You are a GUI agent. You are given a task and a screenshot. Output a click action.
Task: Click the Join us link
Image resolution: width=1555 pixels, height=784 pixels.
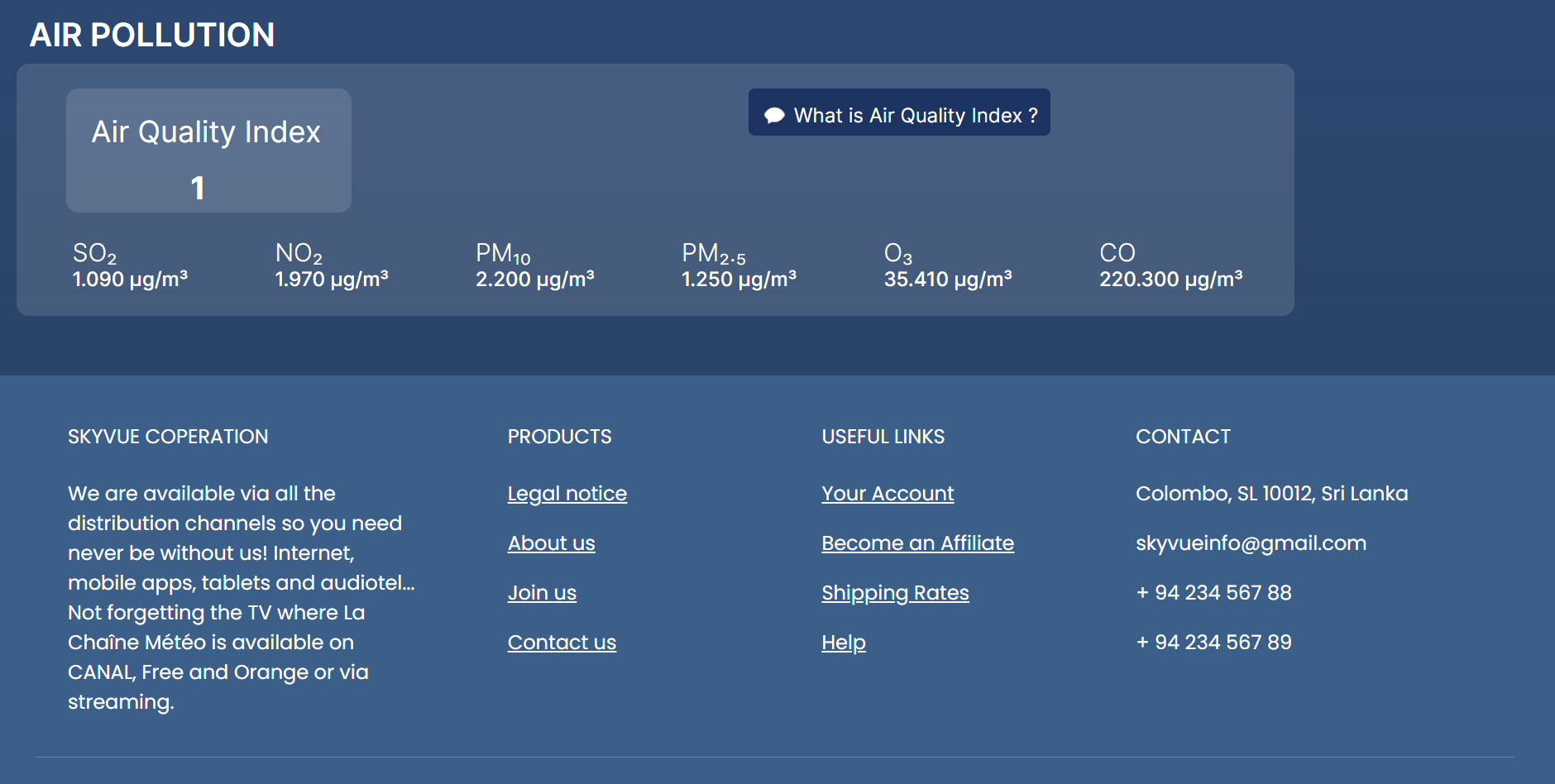(542, 592)
